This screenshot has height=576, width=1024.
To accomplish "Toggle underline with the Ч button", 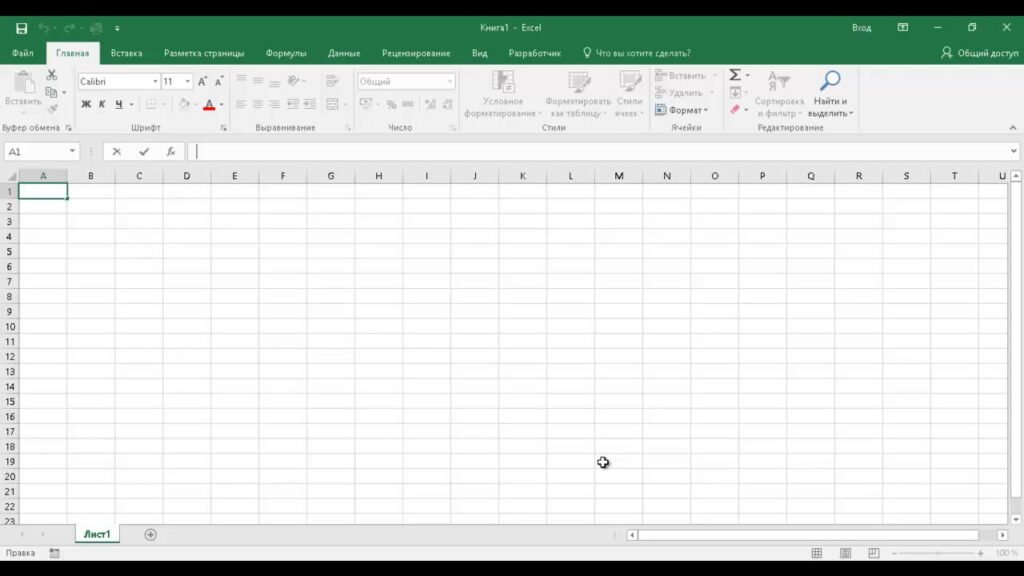I will 118,104.
